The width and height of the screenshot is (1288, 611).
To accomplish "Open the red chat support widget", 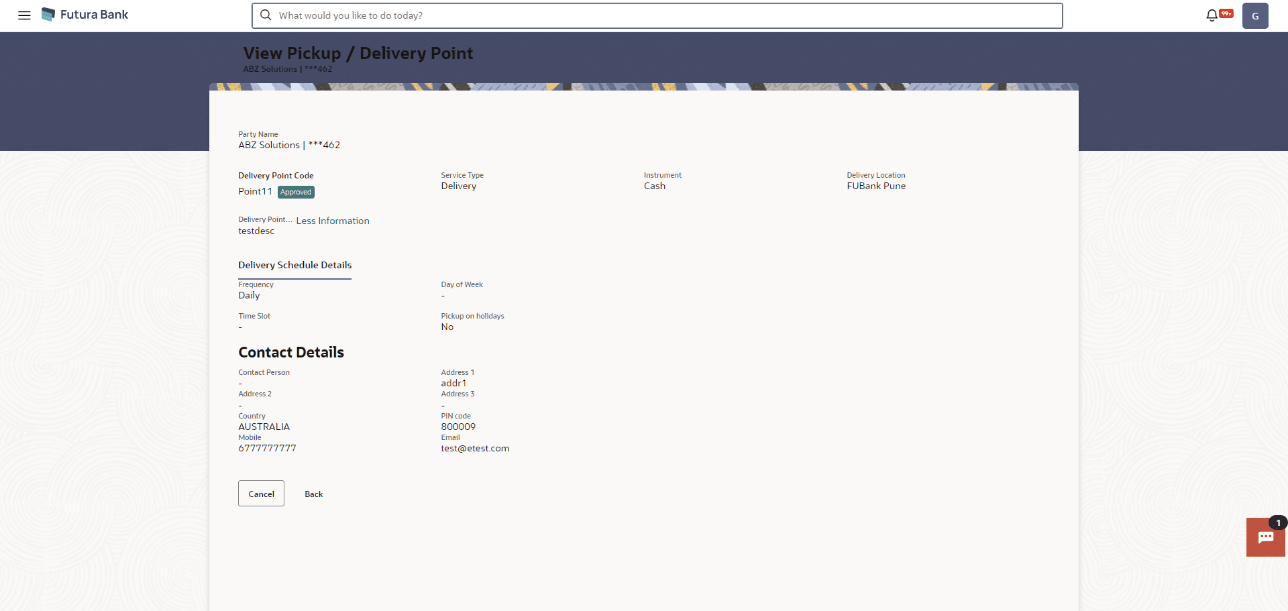I will click(x=1265, y=537).
